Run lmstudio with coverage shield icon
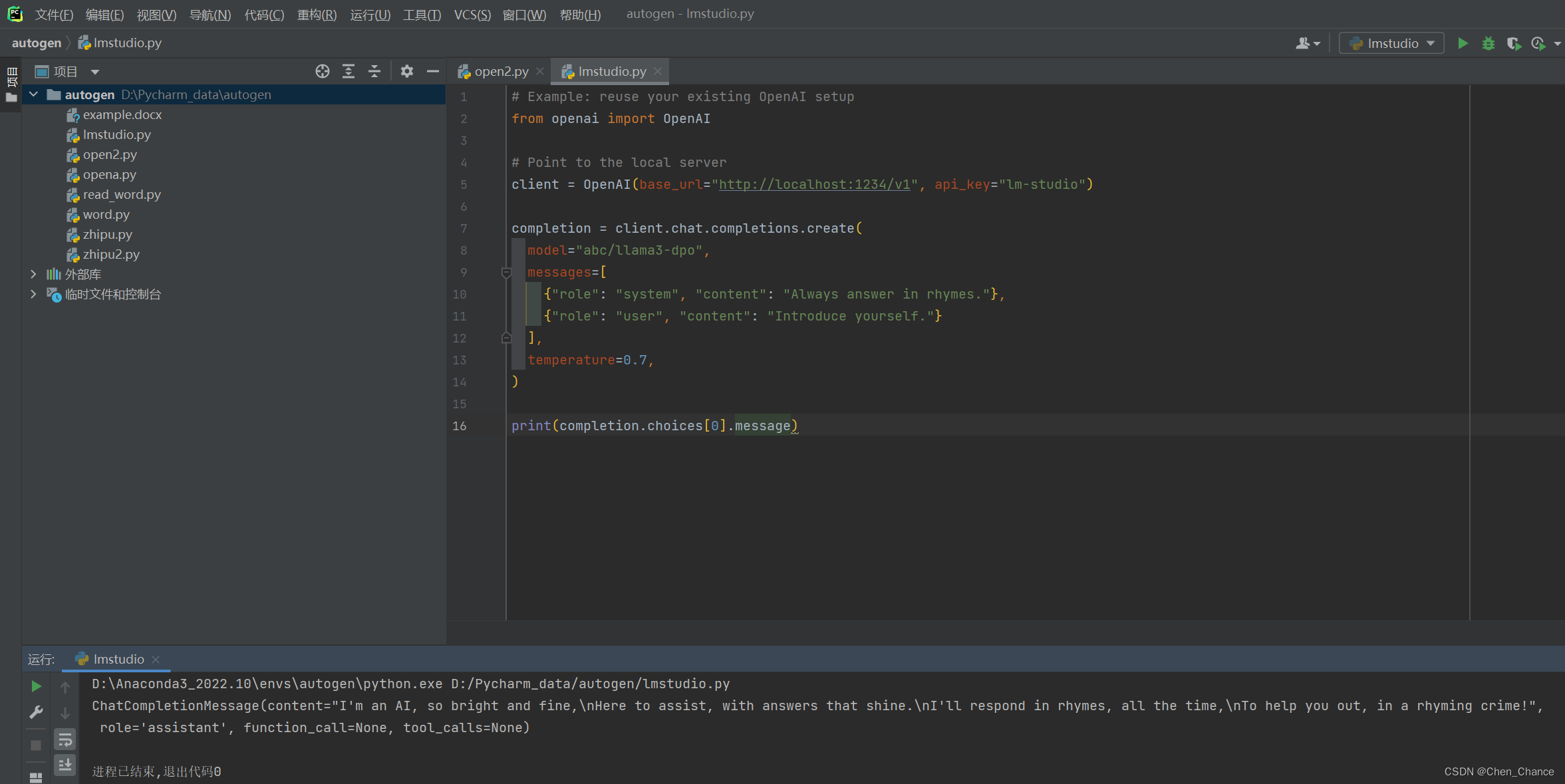 point(1513,43)
